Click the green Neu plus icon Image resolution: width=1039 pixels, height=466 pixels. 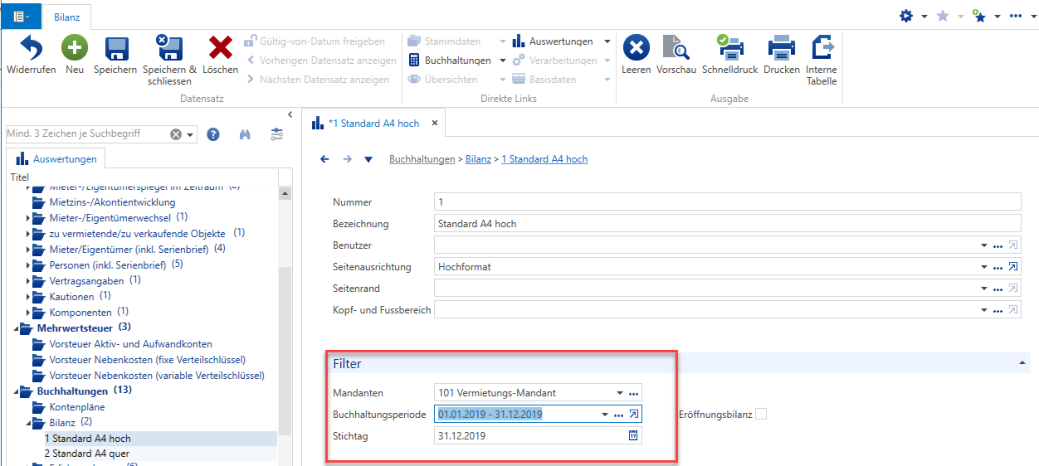pos(74,48)
